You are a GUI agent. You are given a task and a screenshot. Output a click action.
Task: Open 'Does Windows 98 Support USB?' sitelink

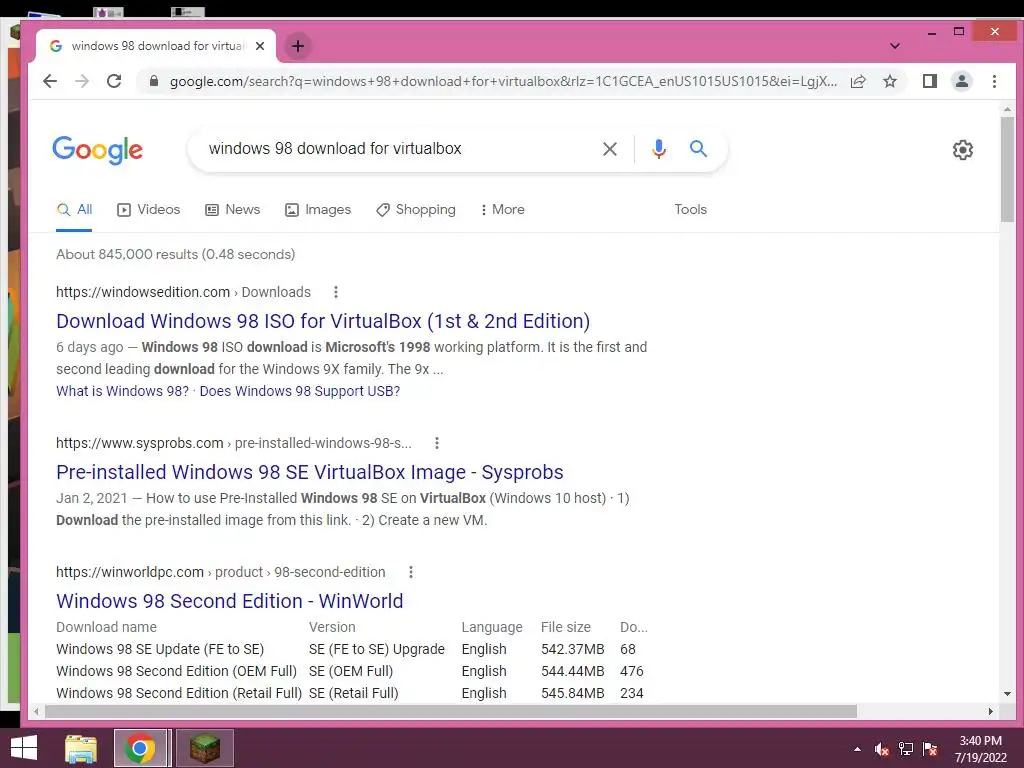pyautogui.click(x=300, y=391)
